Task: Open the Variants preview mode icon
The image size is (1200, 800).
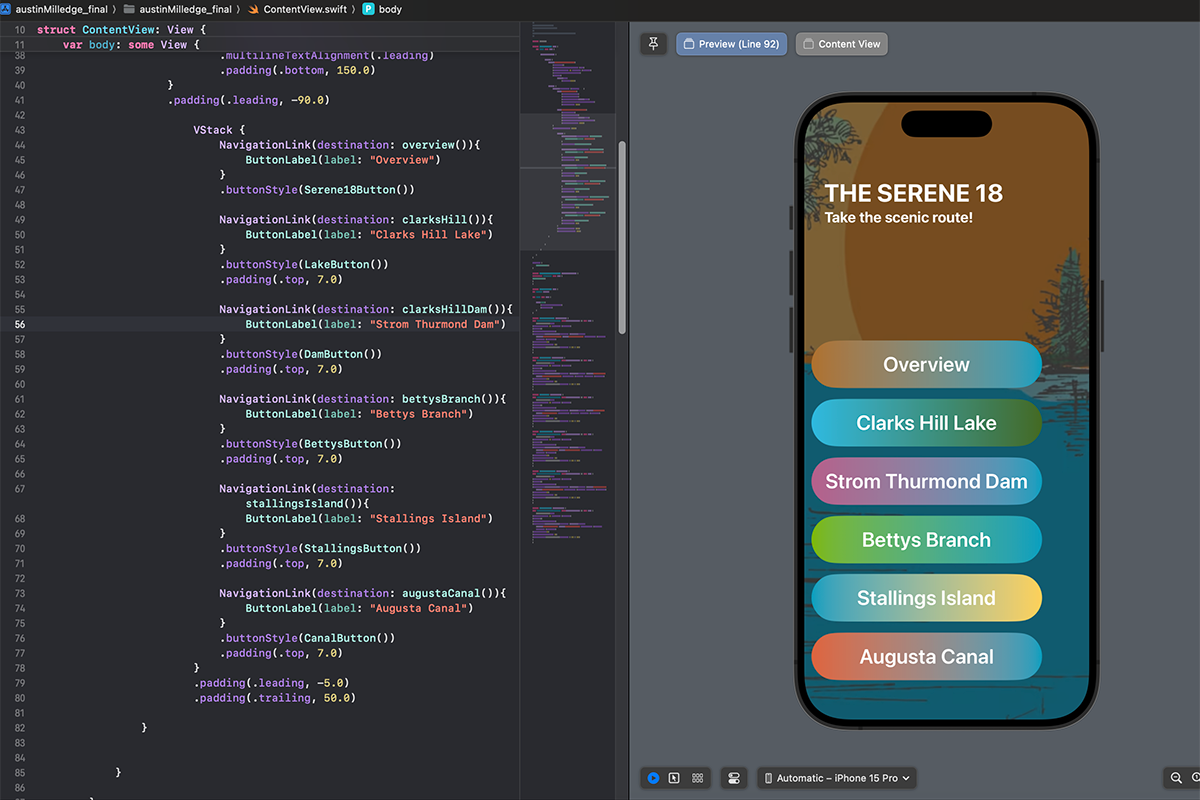Action: 696,777
